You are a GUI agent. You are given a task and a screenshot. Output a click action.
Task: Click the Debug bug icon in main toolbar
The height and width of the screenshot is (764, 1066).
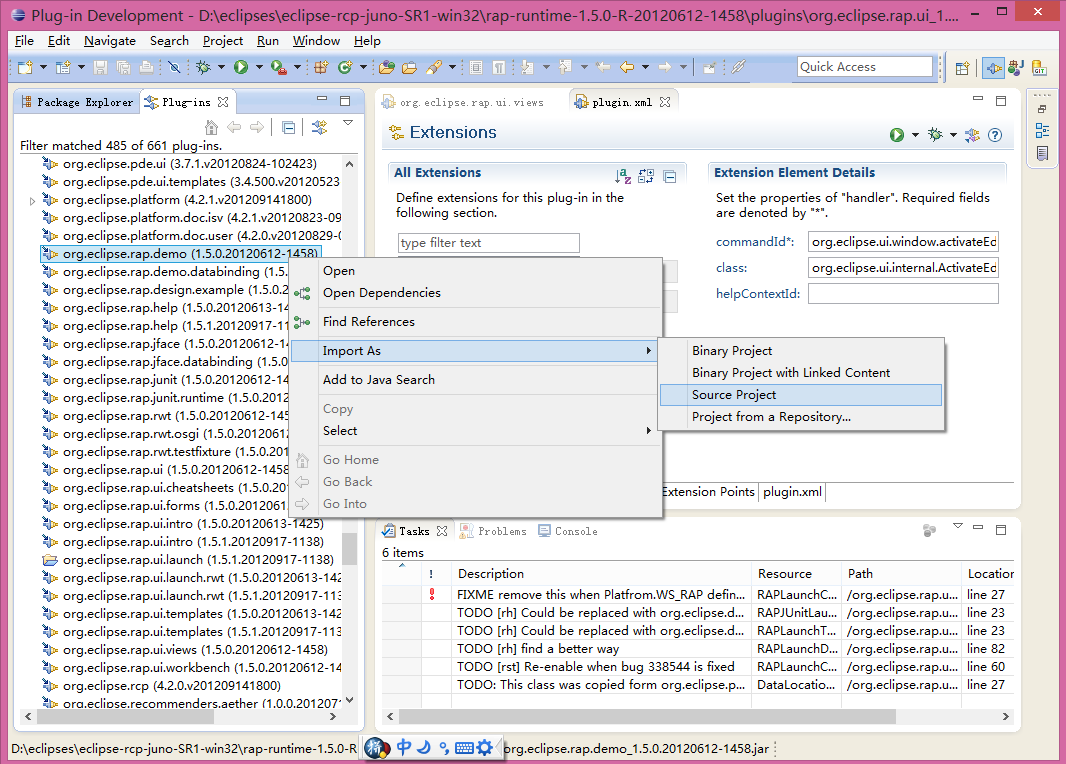203,67
